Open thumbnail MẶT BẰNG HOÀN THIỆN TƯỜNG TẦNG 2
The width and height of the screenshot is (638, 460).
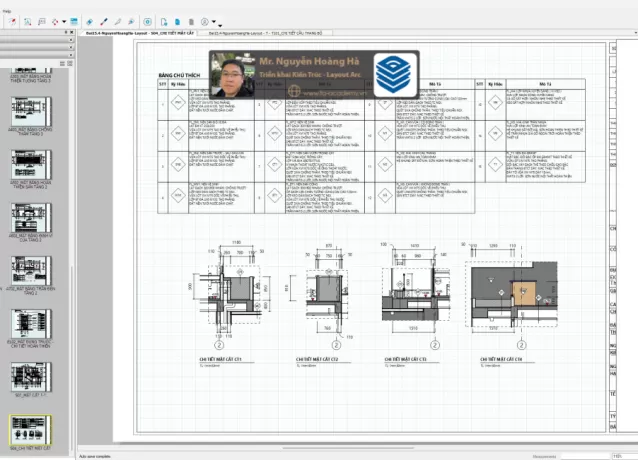coord(31,76)
